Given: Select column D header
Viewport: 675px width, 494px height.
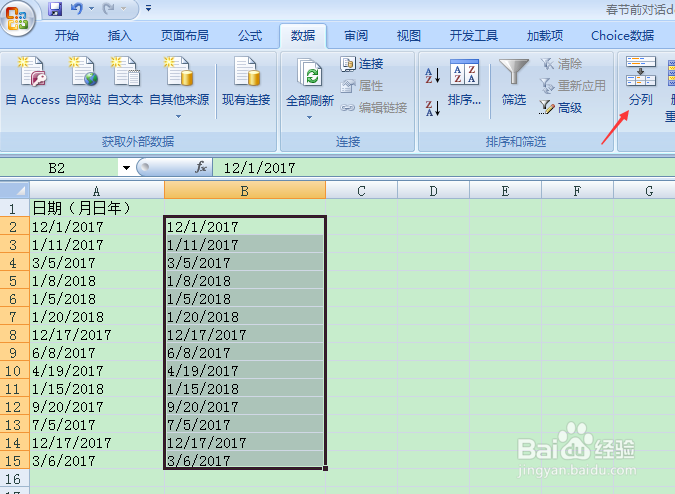Looking at the screenshot, I should 433,191.
